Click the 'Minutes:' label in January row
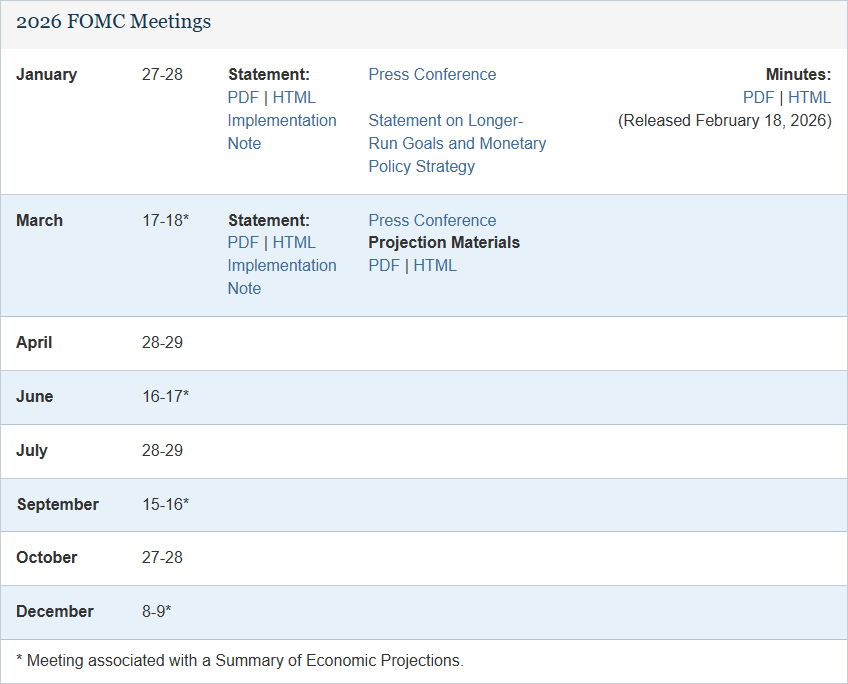The height and width of the screenshot is (684, 848). point(798,75)
